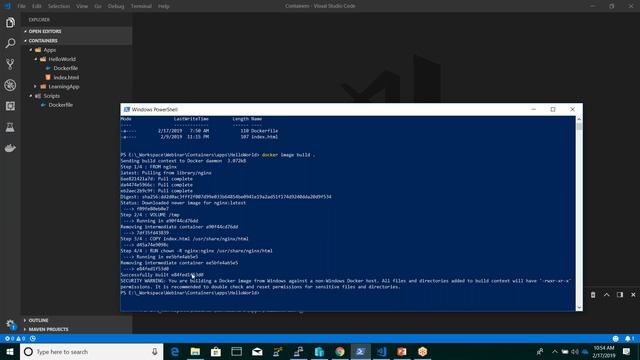Open the Search view in activity bar
The width and height of the screenshot is (640, 360).
[x=10, y=43]
